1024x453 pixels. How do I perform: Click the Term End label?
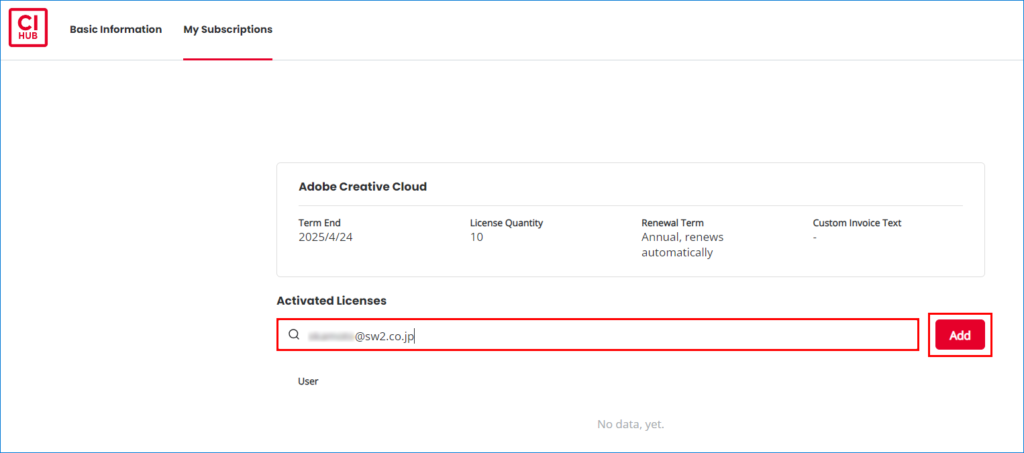click(319, 223)
